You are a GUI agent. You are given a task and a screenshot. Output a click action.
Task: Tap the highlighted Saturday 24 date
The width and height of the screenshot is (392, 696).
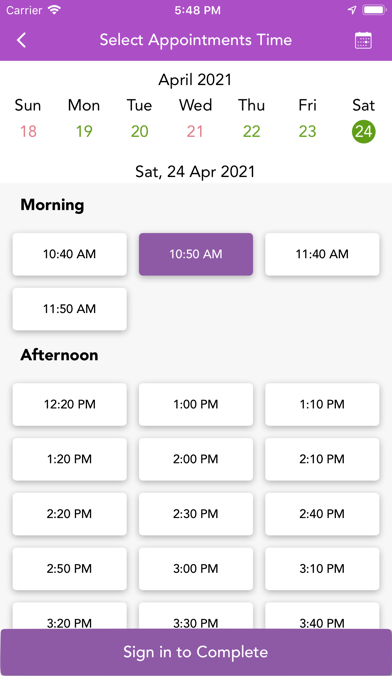pos(364,131)
